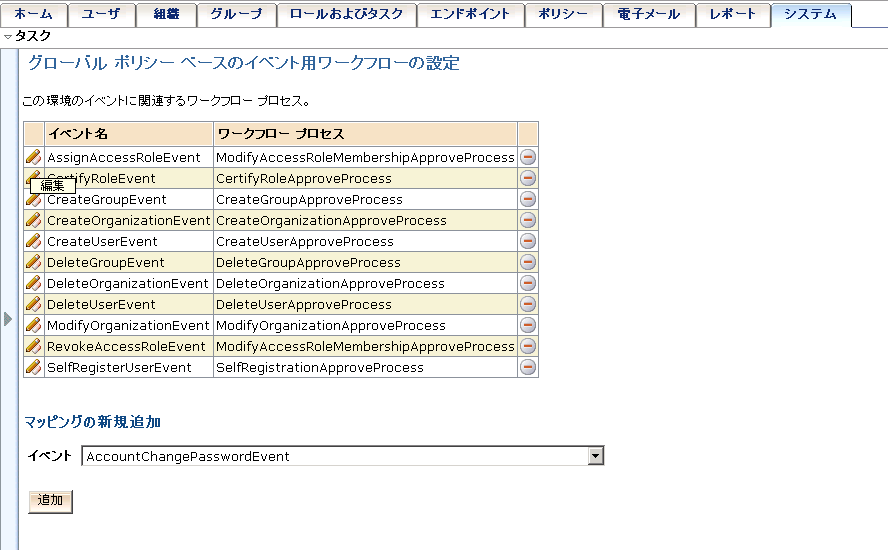
Task: Click the 追加 button
Action: click(50, 501)
